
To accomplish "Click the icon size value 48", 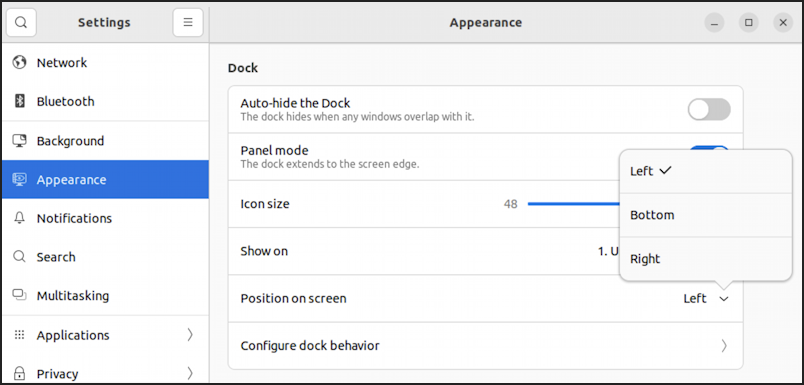I will [x=510, y=204].
